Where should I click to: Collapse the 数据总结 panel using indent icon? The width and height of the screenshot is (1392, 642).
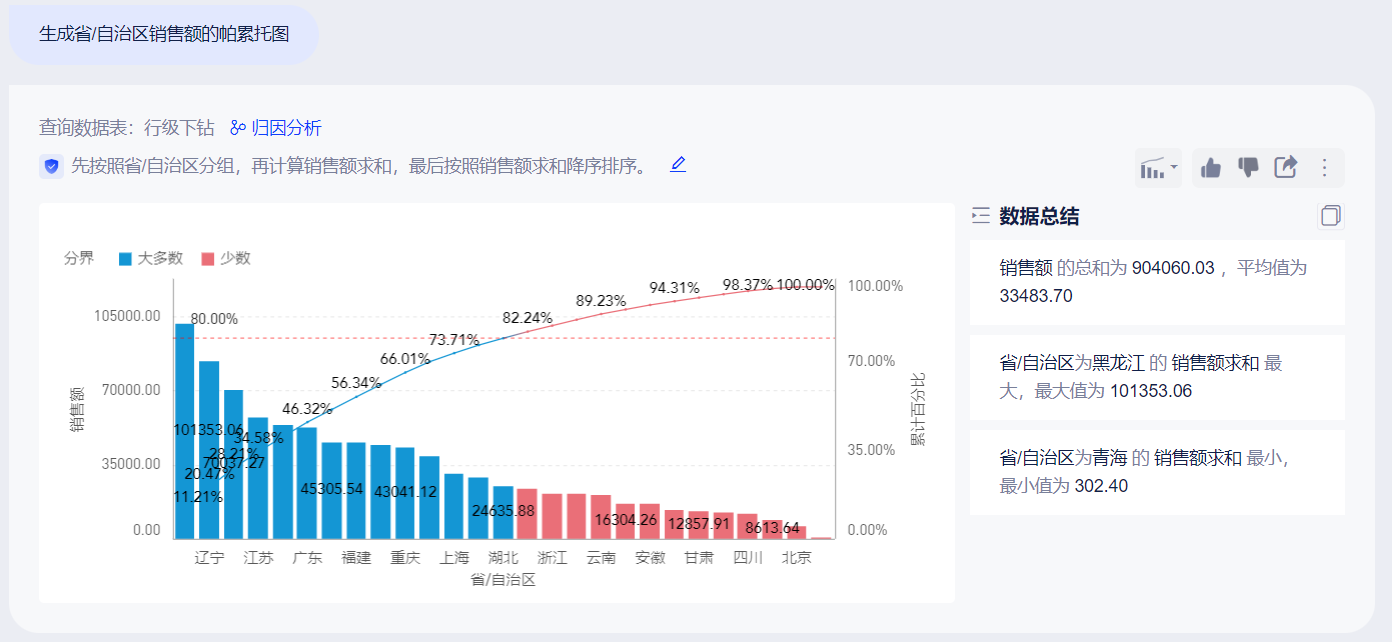(x=980, y=216)
